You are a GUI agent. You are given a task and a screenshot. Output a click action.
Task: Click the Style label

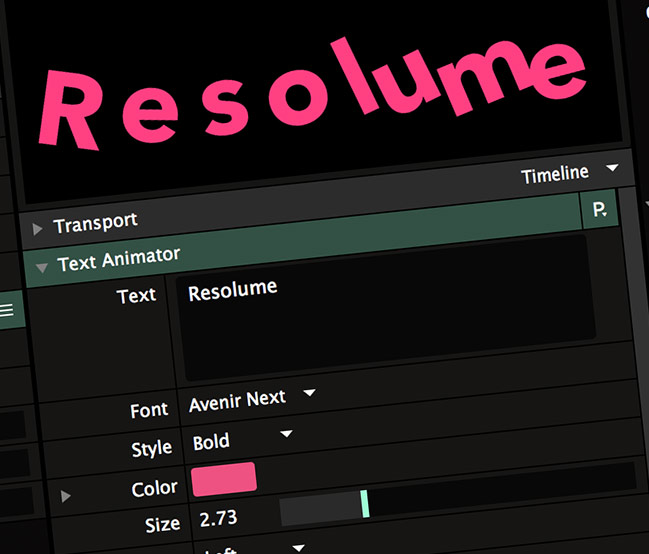[151, 448]
